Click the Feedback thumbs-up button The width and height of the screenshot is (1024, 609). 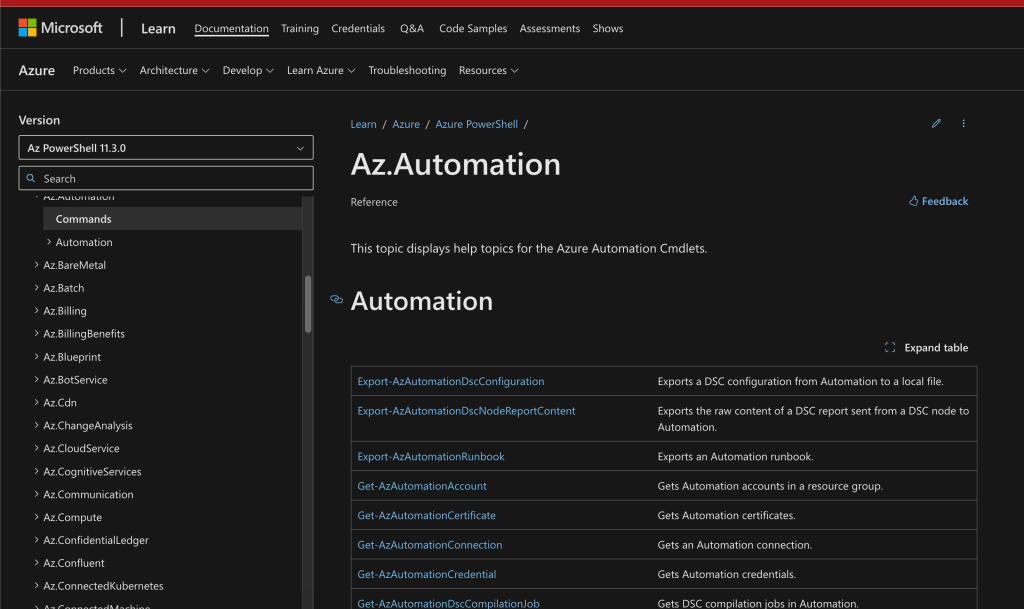click(938, 201)
